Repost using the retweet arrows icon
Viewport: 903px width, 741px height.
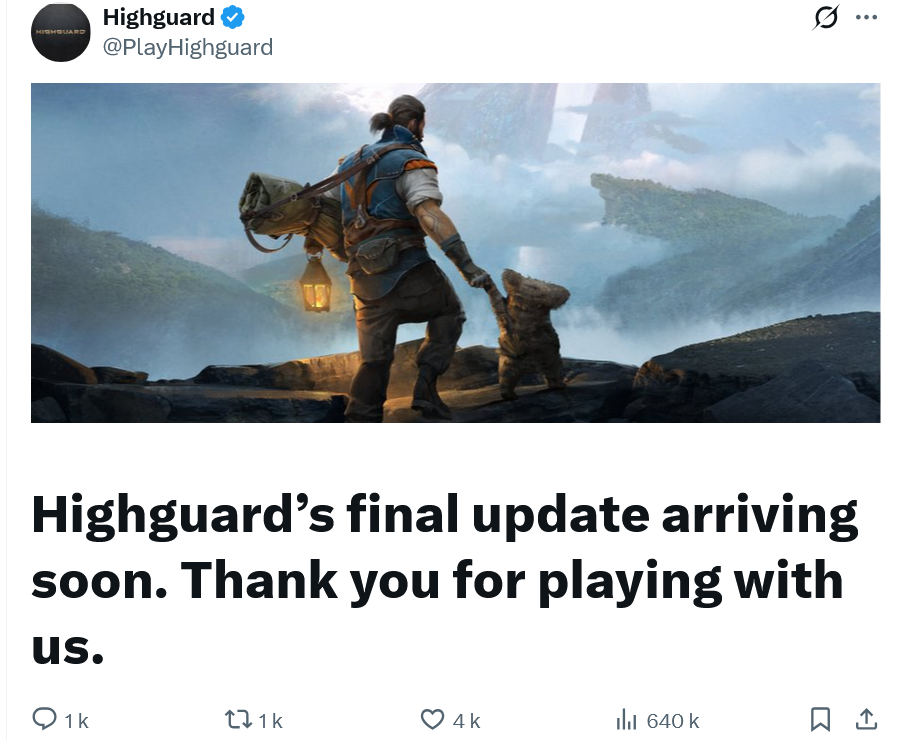pyautogui.click(x=237, y=719)
